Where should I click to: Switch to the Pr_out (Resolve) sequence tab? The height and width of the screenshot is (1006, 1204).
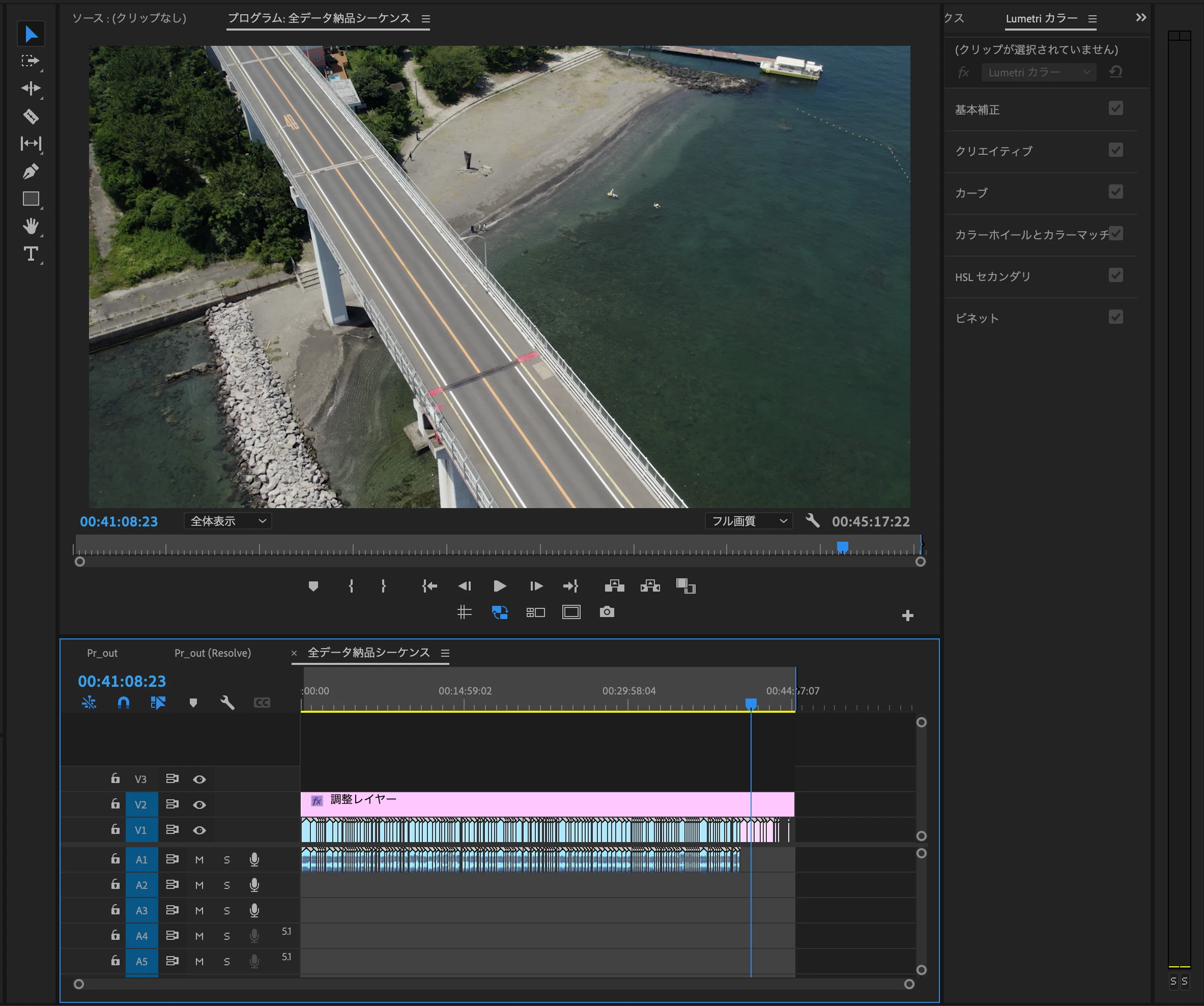212,653
